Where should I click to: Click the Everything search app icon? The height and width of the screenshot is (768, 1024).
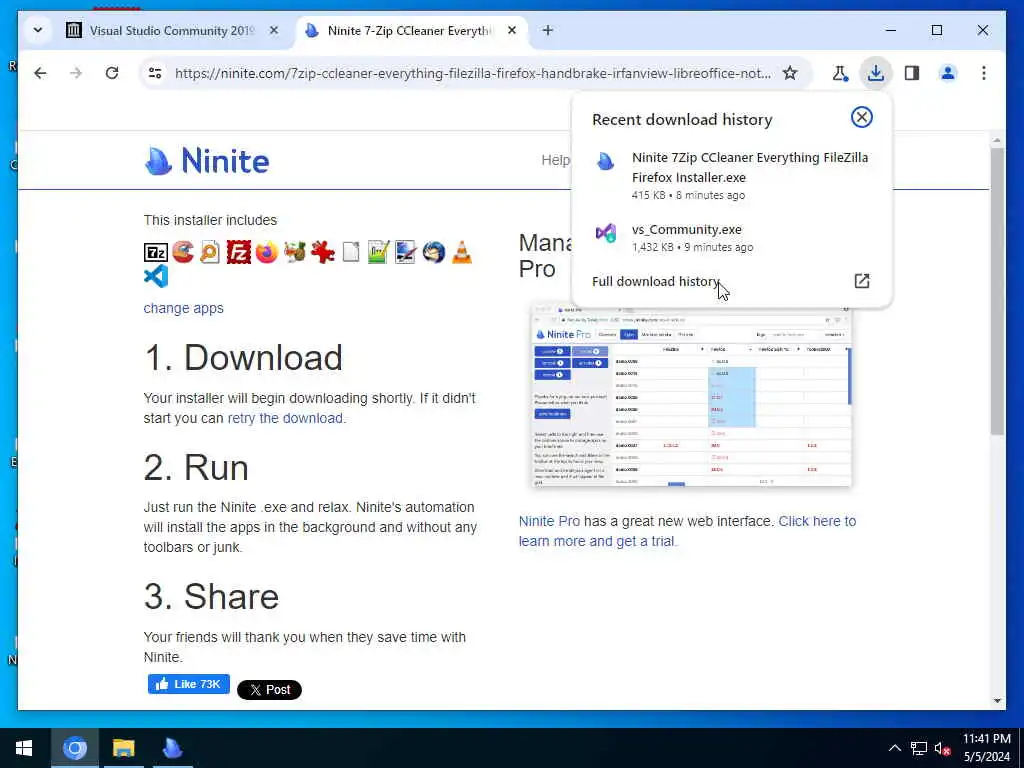[210, 252]
